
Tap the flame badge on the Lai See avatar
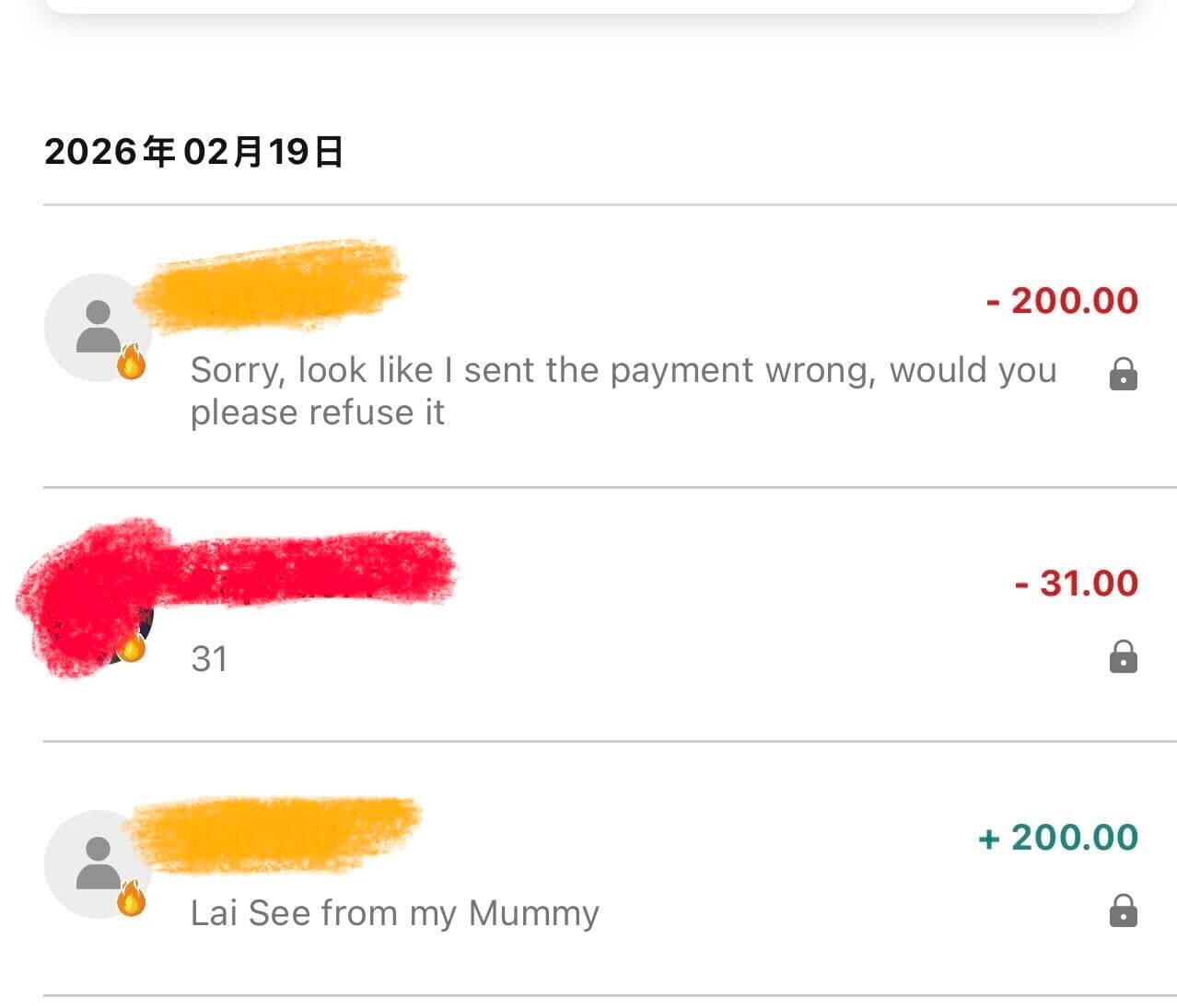[x=132, y=899]
